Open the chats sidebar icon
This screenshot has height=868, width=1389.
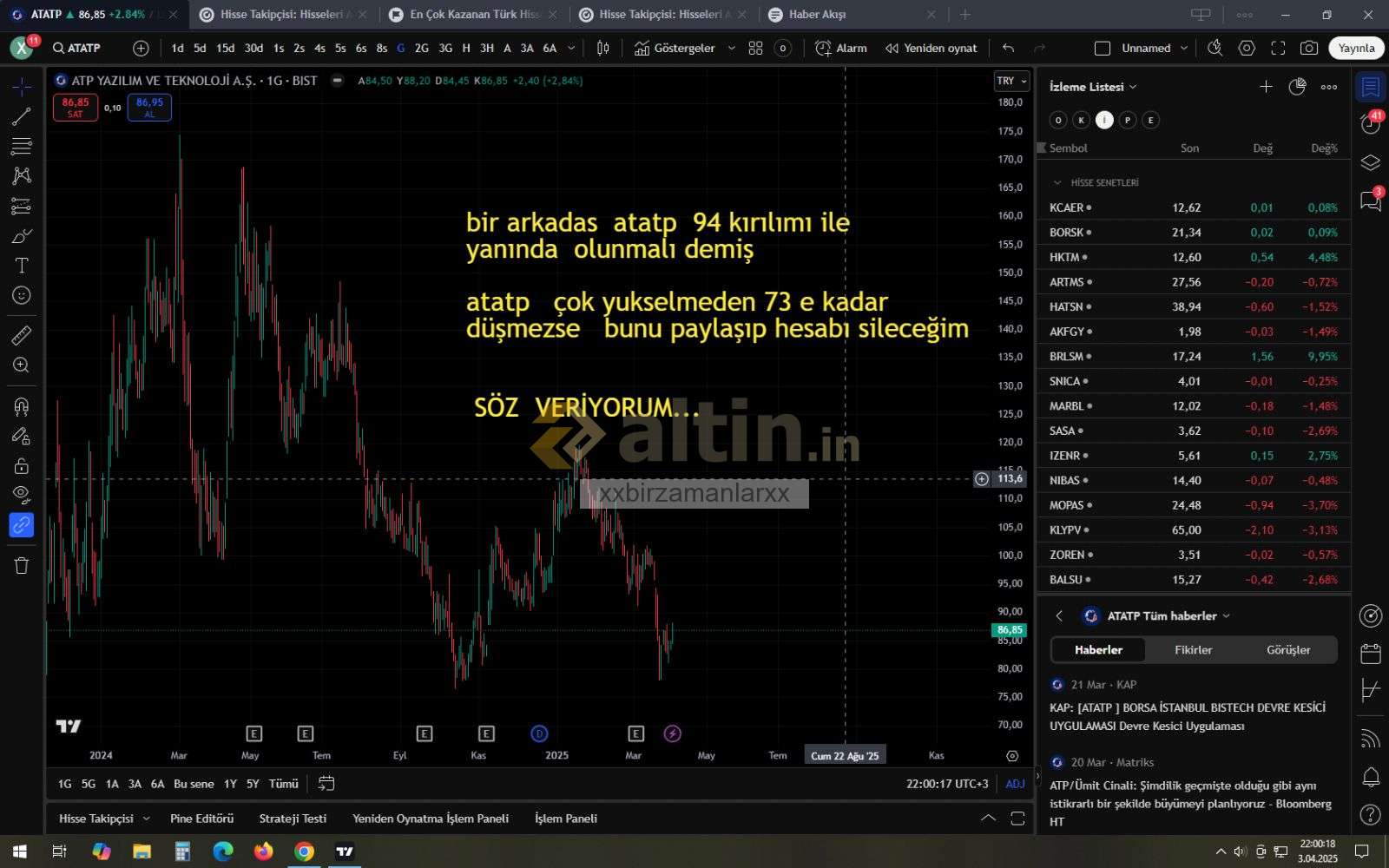point(1371,201)
